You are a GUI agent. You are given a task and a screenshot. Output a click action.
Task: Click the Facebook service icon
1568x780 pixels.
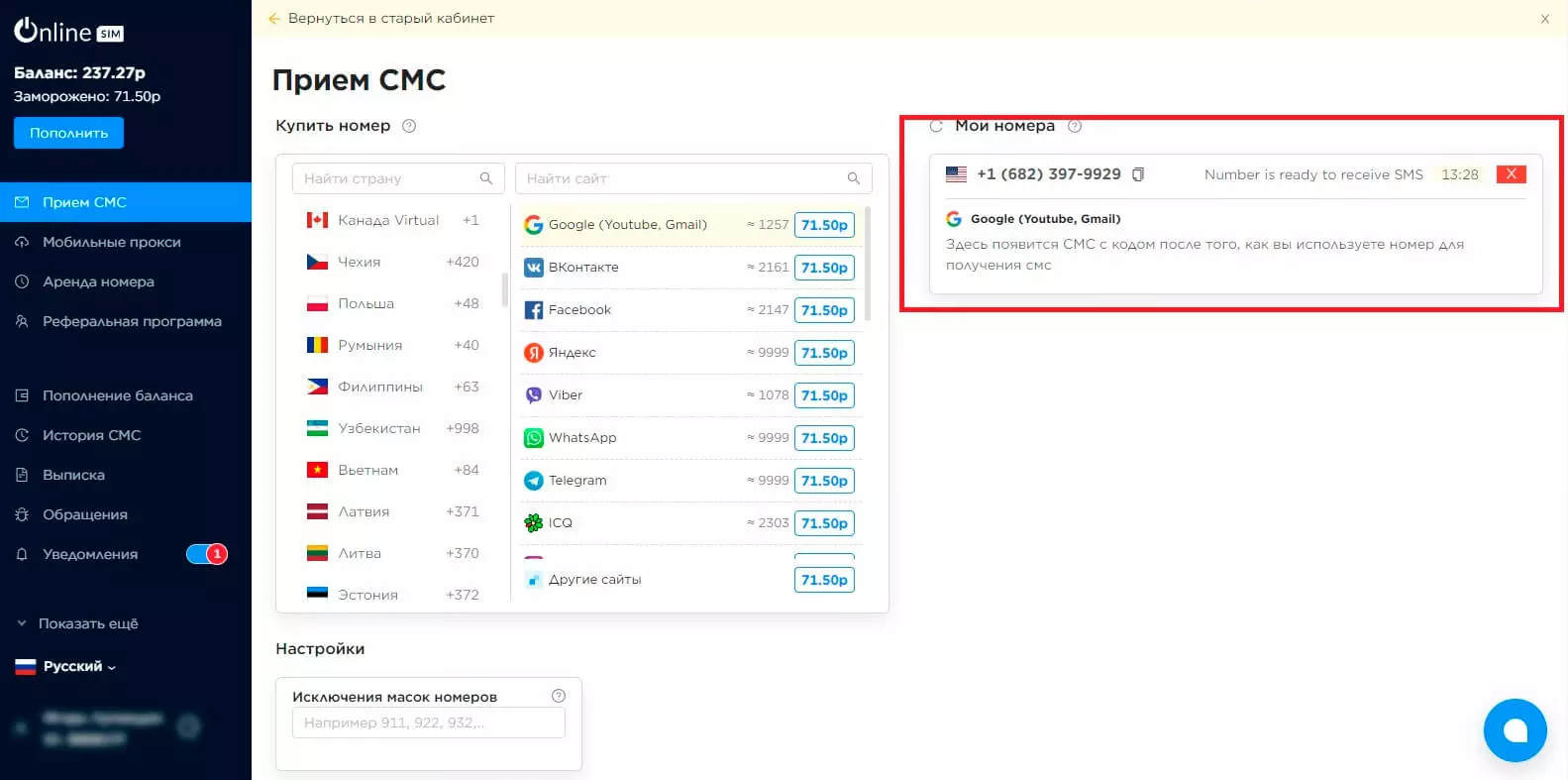tap(533, 310)
